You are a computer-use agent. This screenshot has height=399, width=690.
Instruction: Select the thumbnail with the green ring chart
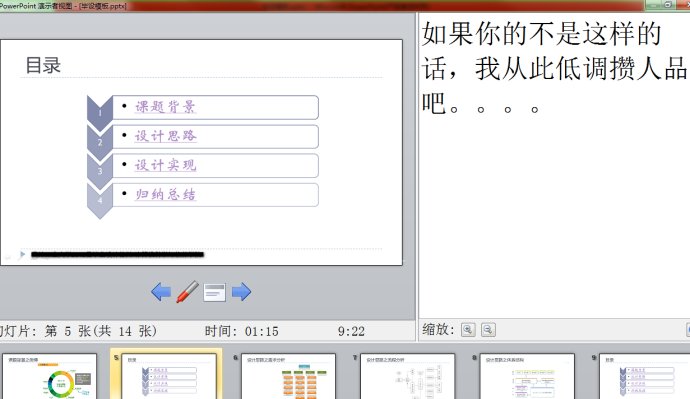pyautogui.click(x=49, y=376)
